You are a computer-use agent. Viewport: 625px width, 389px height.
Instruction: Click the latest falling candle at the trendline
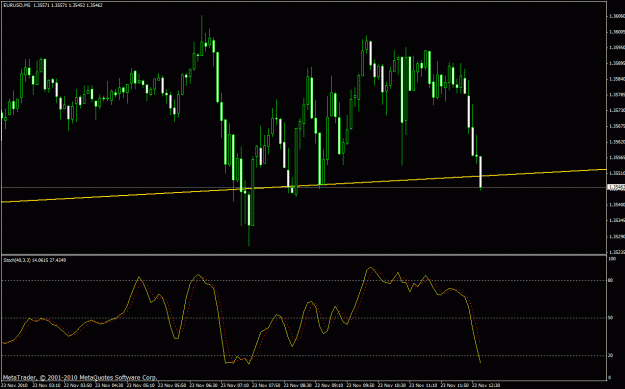[481, 172]
